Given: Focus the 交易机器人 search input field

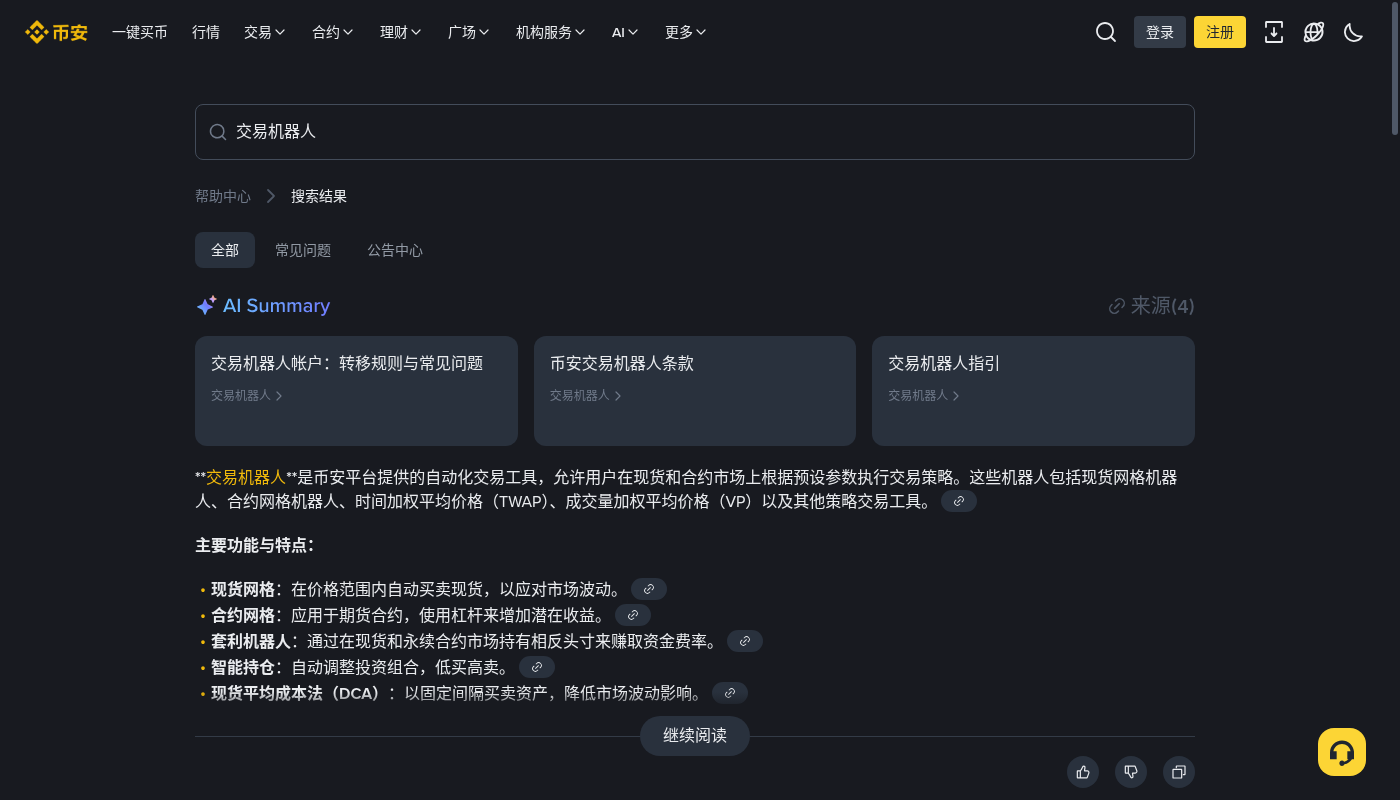Looking at the screenshot, I should [x=695, y=132].
